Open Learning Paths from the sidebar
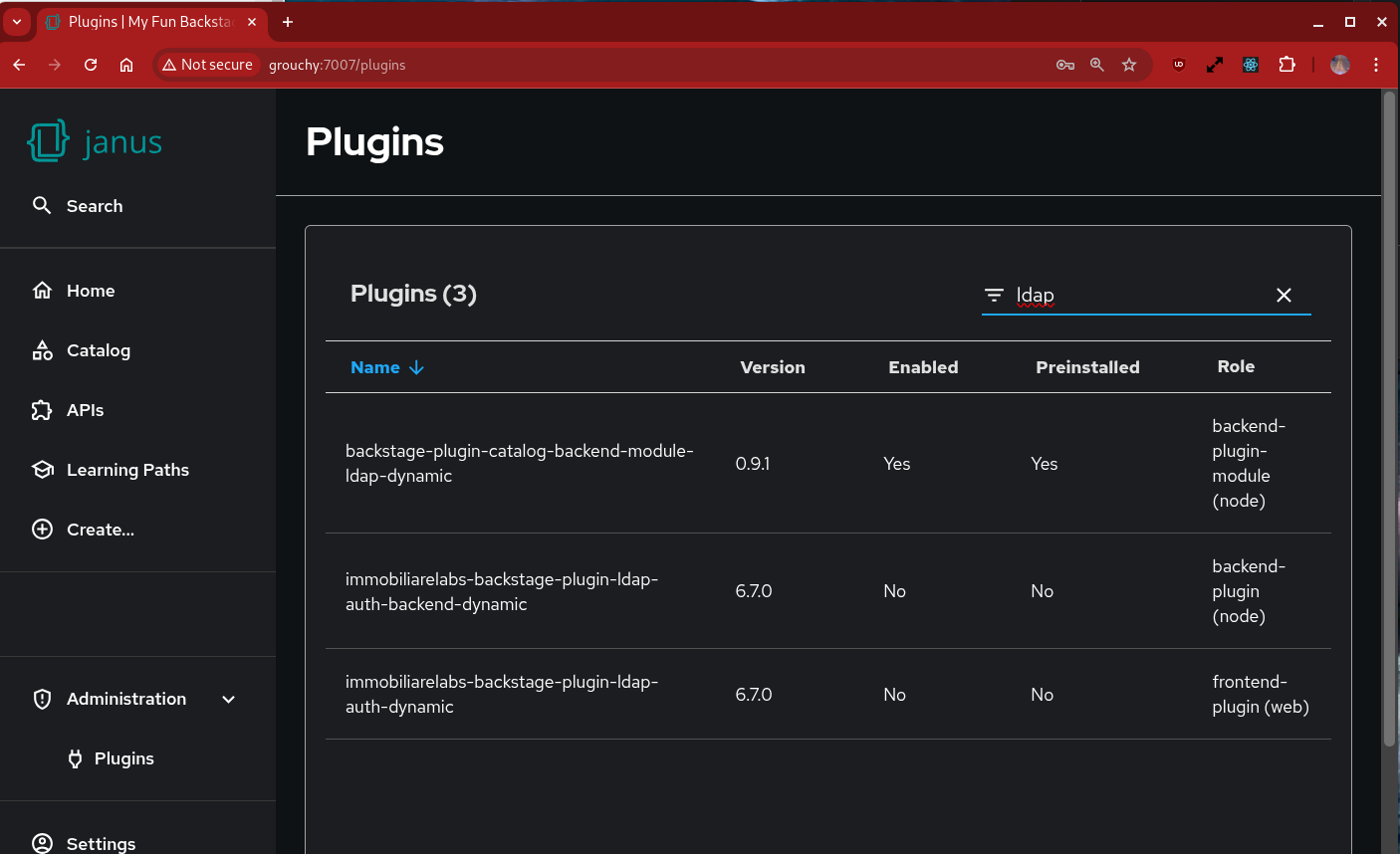1400x854 pixels. [126, 470]
